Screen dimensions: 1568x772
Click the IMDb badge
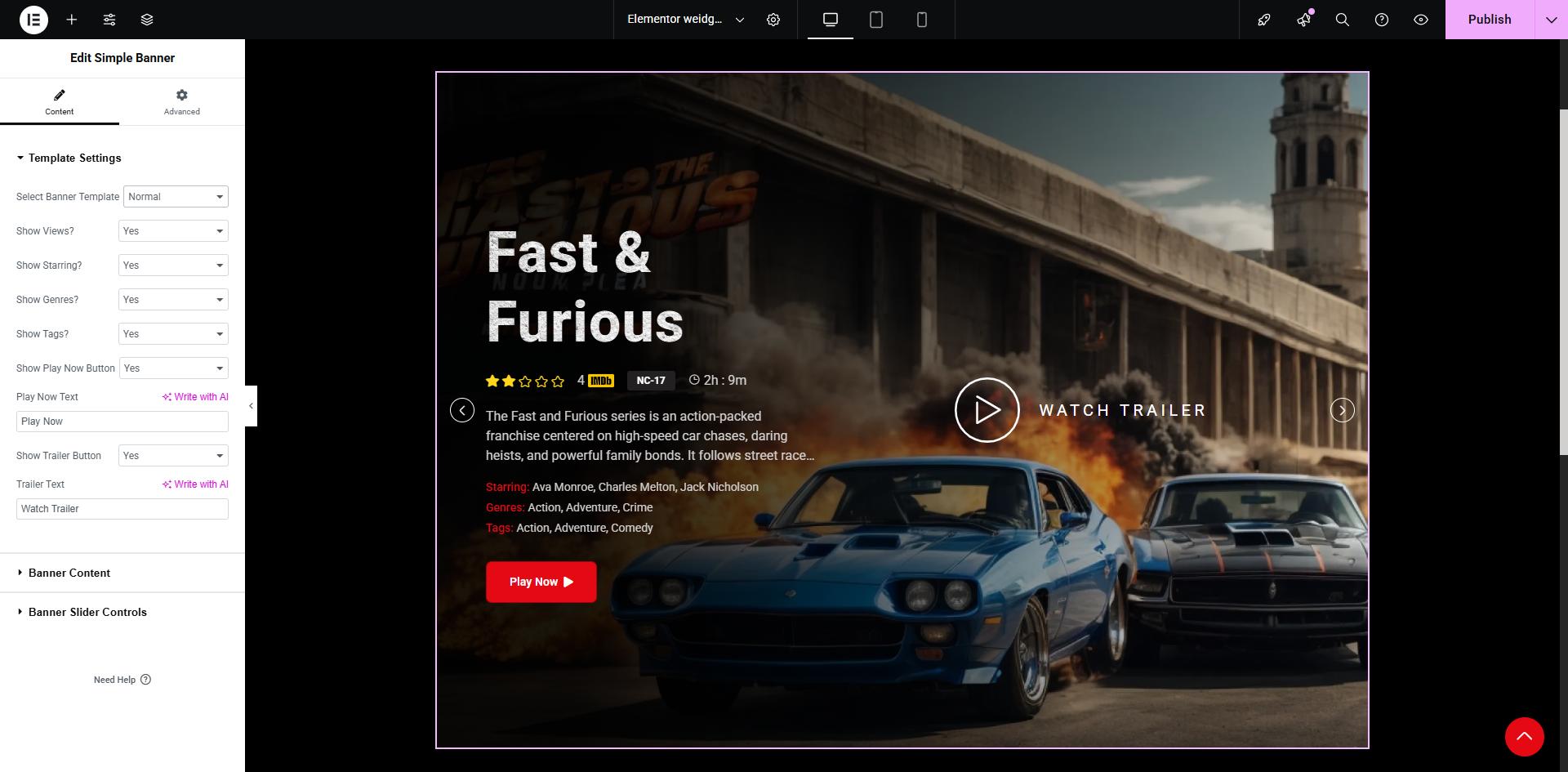(601, 381)
